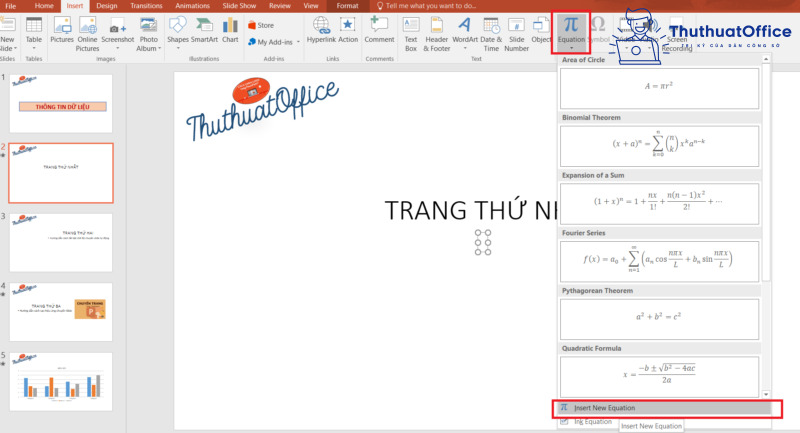The image size is (800, 433).
Task: Open the File tab
Action: (x=10, y=6)
